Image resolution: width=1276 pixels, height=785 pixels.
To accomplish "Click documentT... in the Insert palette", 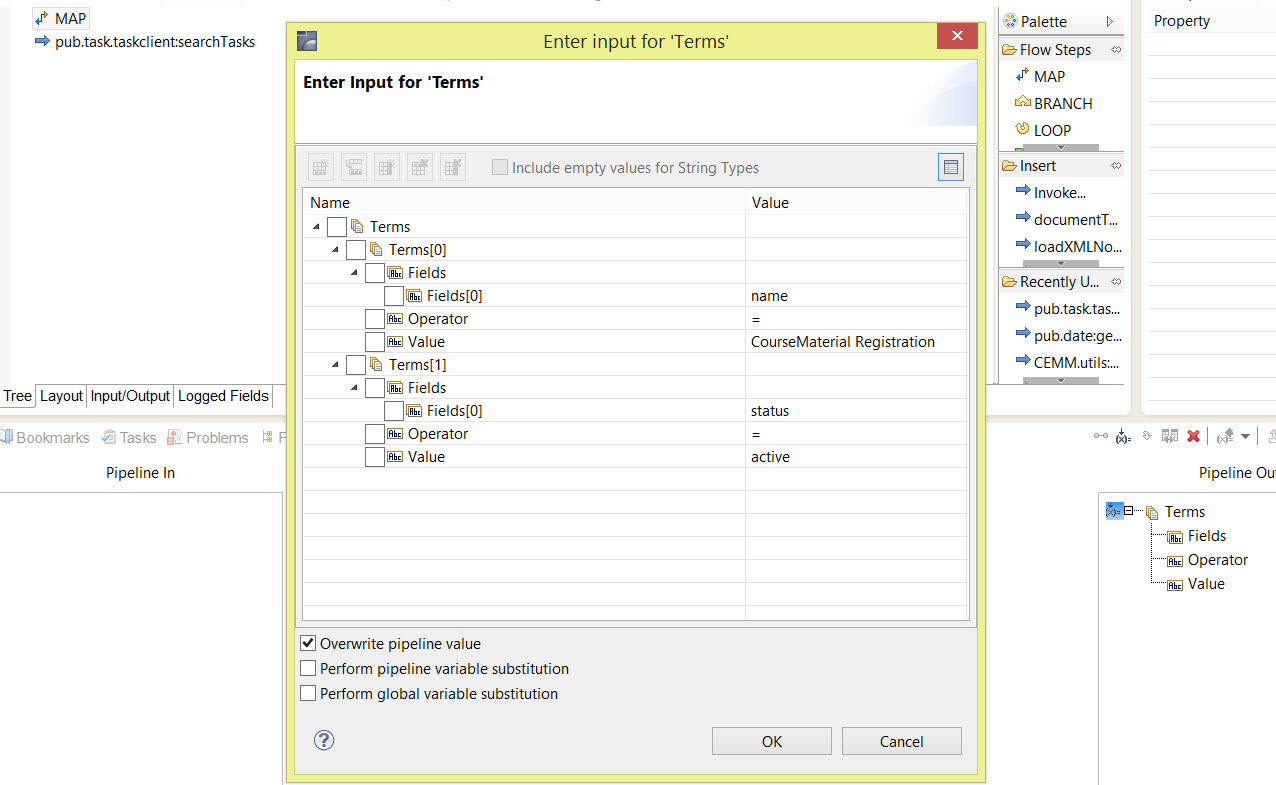I will (1066, 219).
